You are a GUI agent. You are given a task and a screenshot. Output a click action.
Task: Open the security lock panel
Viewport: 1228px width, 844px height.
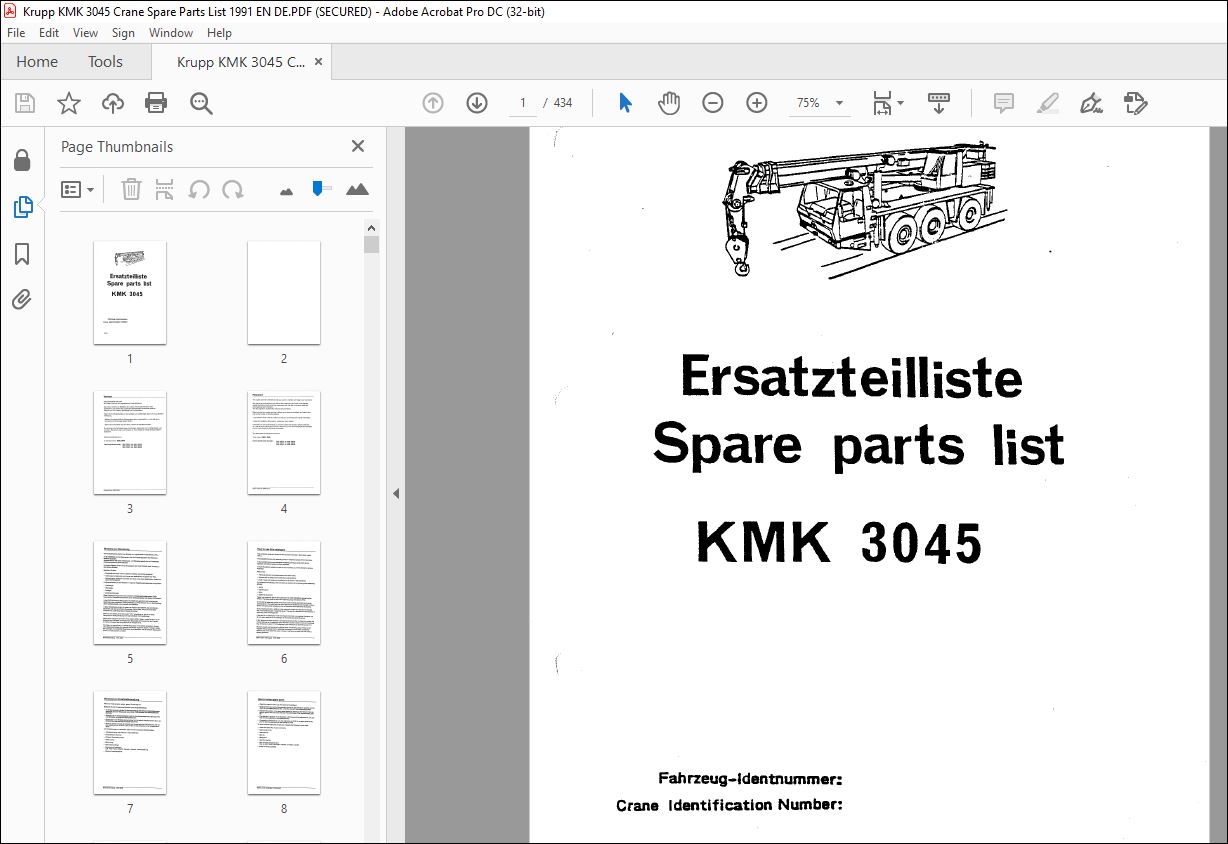pos(22,160)
